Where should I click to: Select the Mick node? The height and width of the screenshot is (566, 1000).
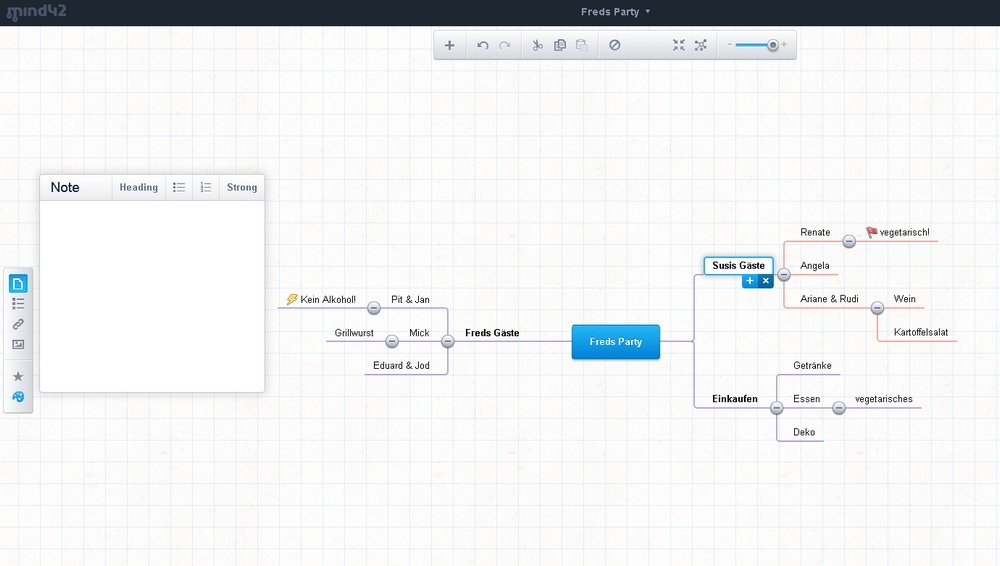coord(419,332)
